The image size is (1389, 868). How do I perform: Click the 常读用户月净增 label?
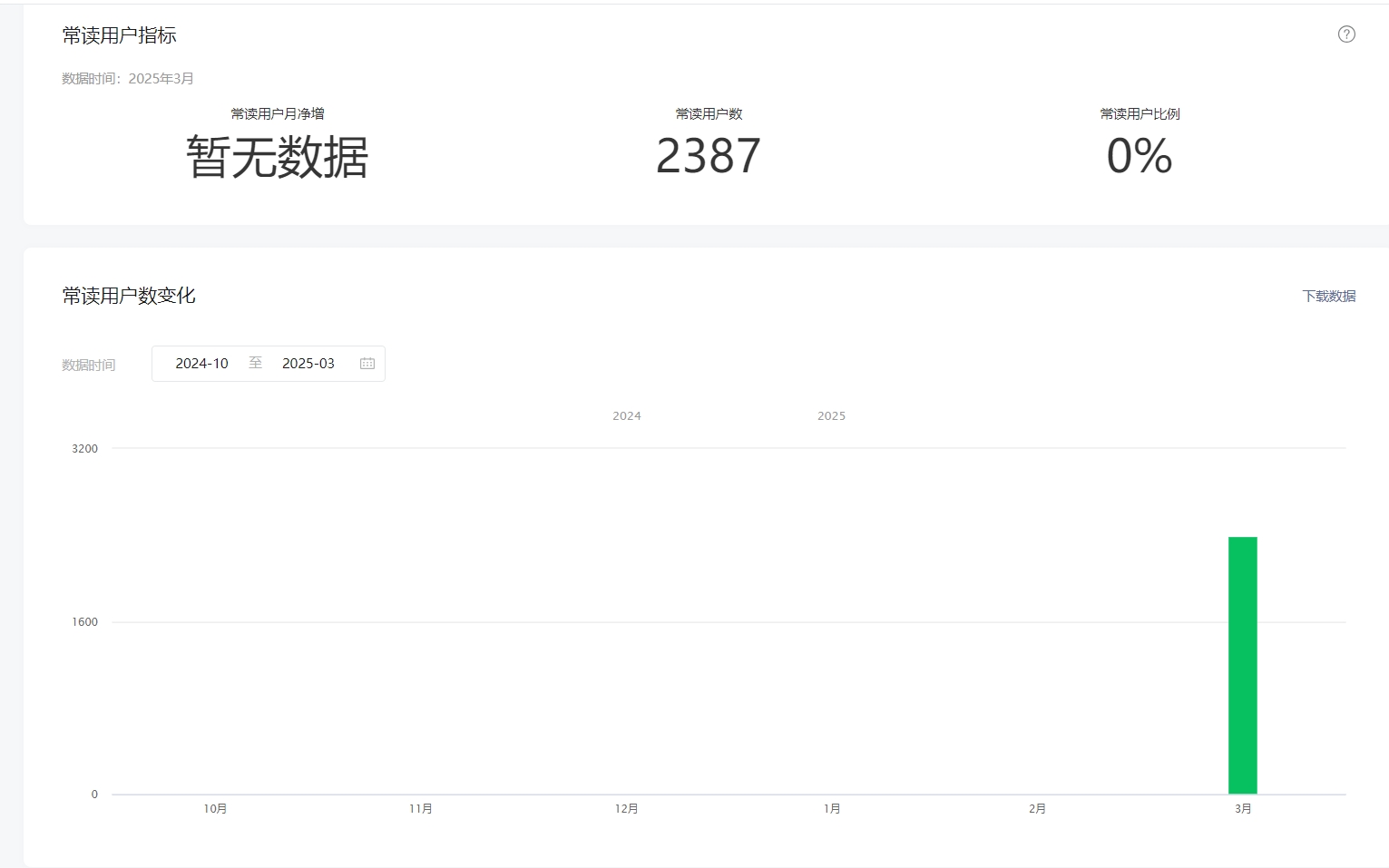278,114
